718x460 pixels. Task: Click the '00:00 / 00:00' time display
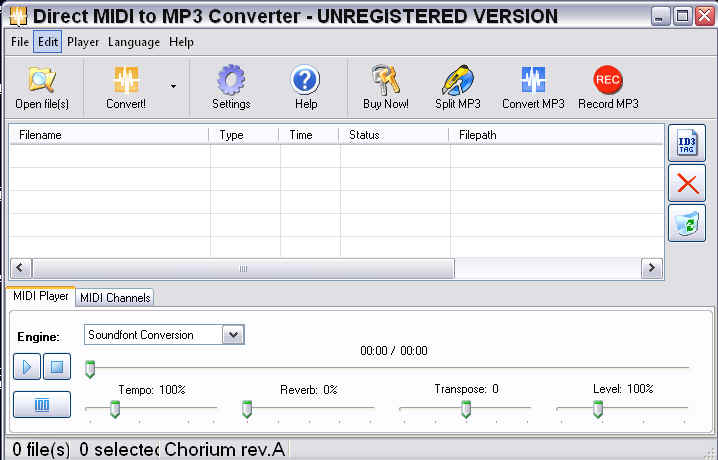[394, 351]
